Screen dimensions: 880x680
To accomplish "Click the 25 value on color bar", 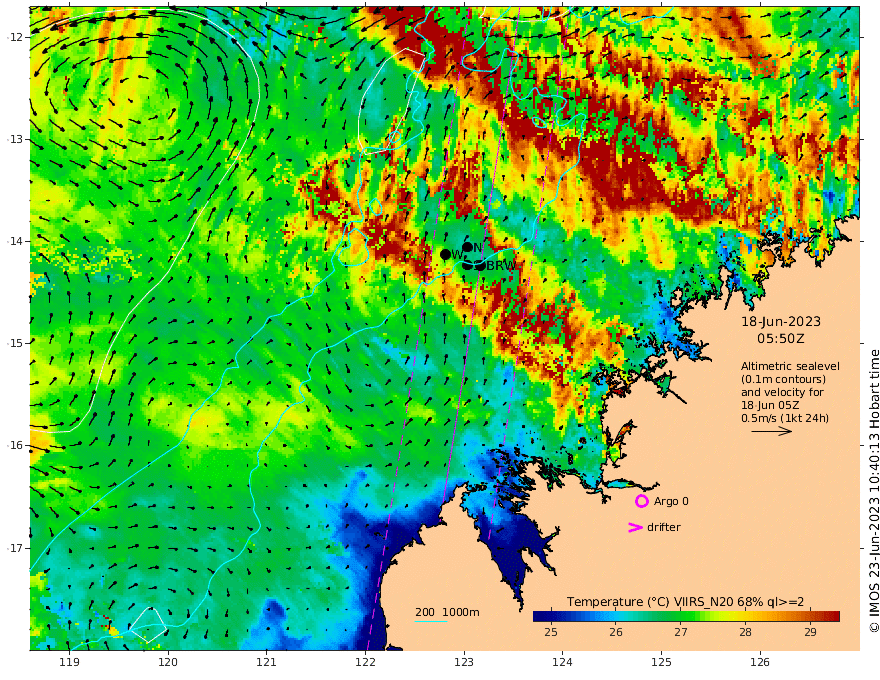I will click(551, 632).
